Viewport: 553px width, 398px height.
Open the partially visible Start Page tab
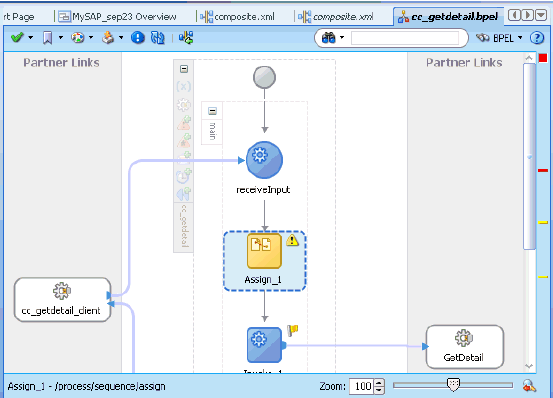[19, 17]
